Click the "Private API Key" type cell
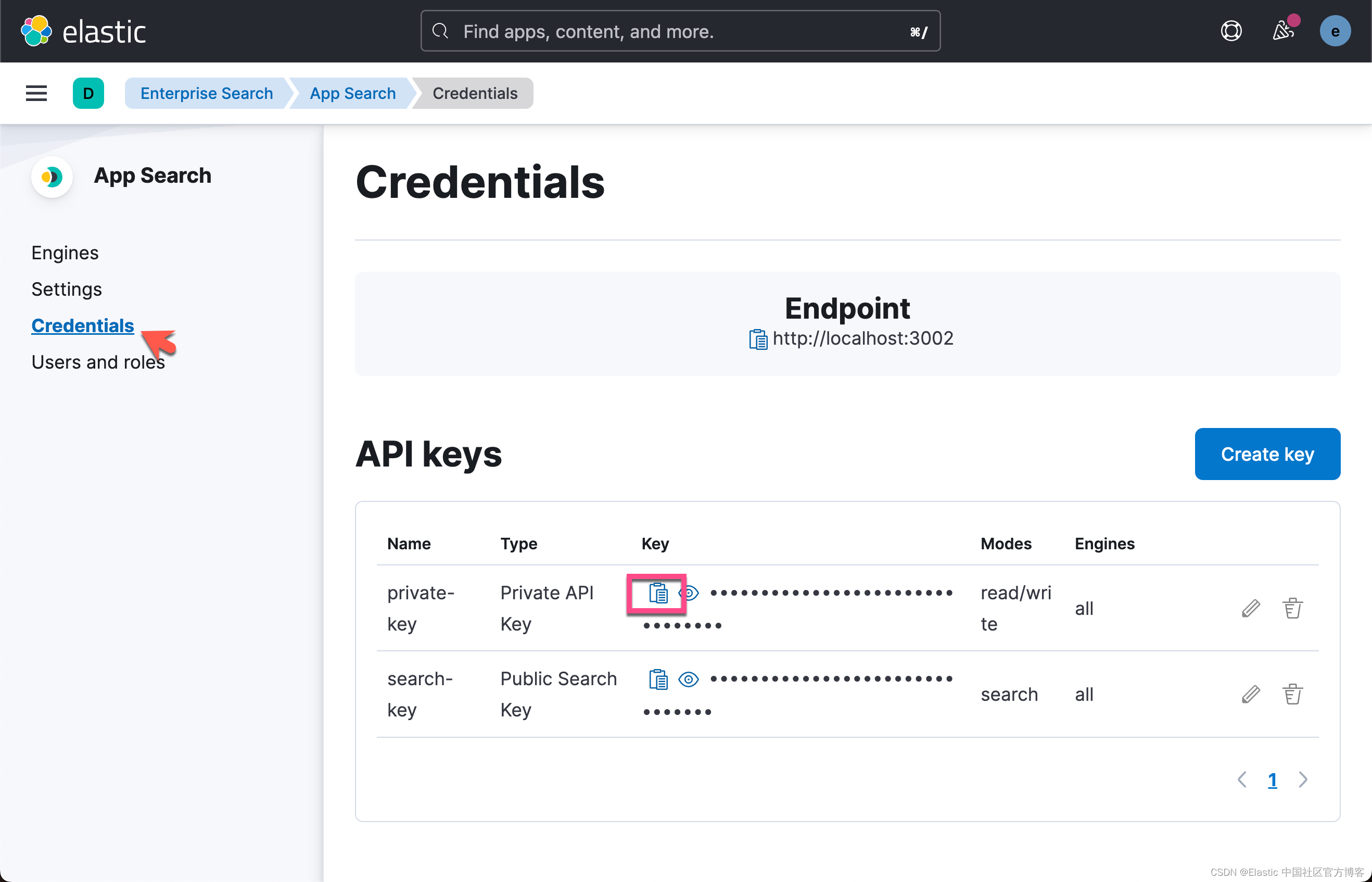 click(x=547, y=608)
